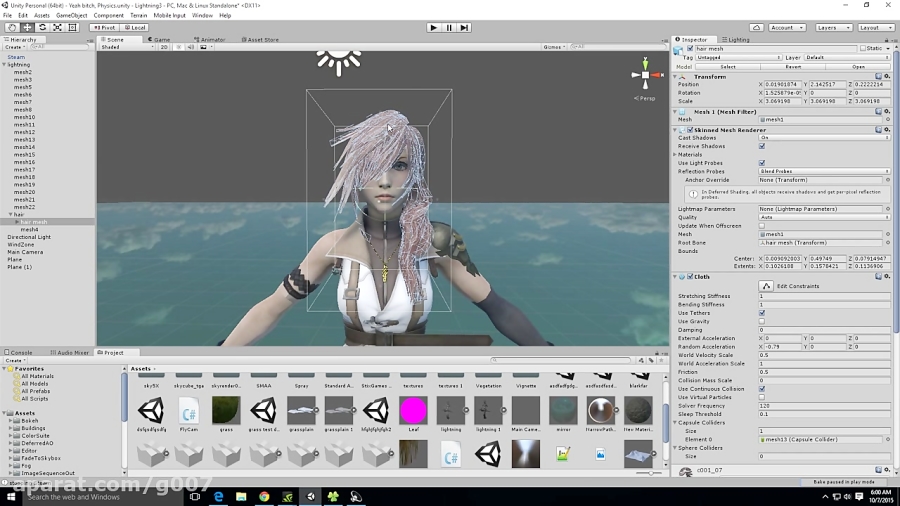Toggle the Static checkbox
The image size is (900, 506).
(x=863, y=49)
